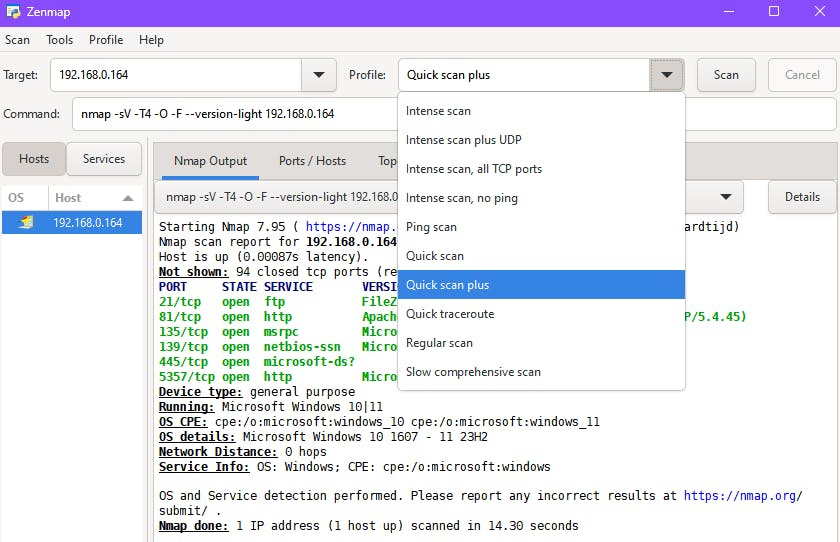Expand the Target history dropdown arrow

point(319,75)
